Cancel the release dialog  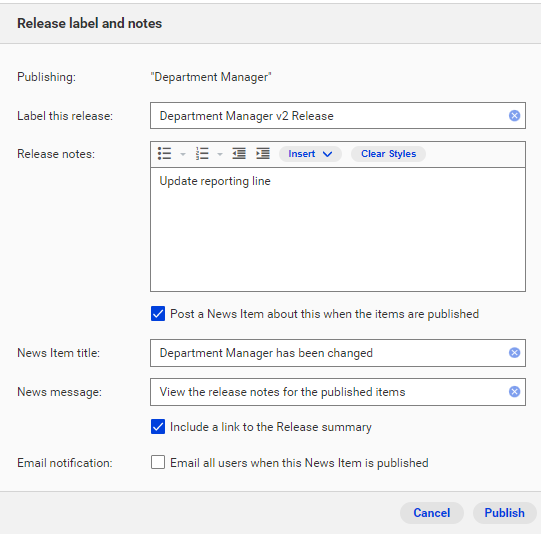pyautogui.click(x=432, y=513)
